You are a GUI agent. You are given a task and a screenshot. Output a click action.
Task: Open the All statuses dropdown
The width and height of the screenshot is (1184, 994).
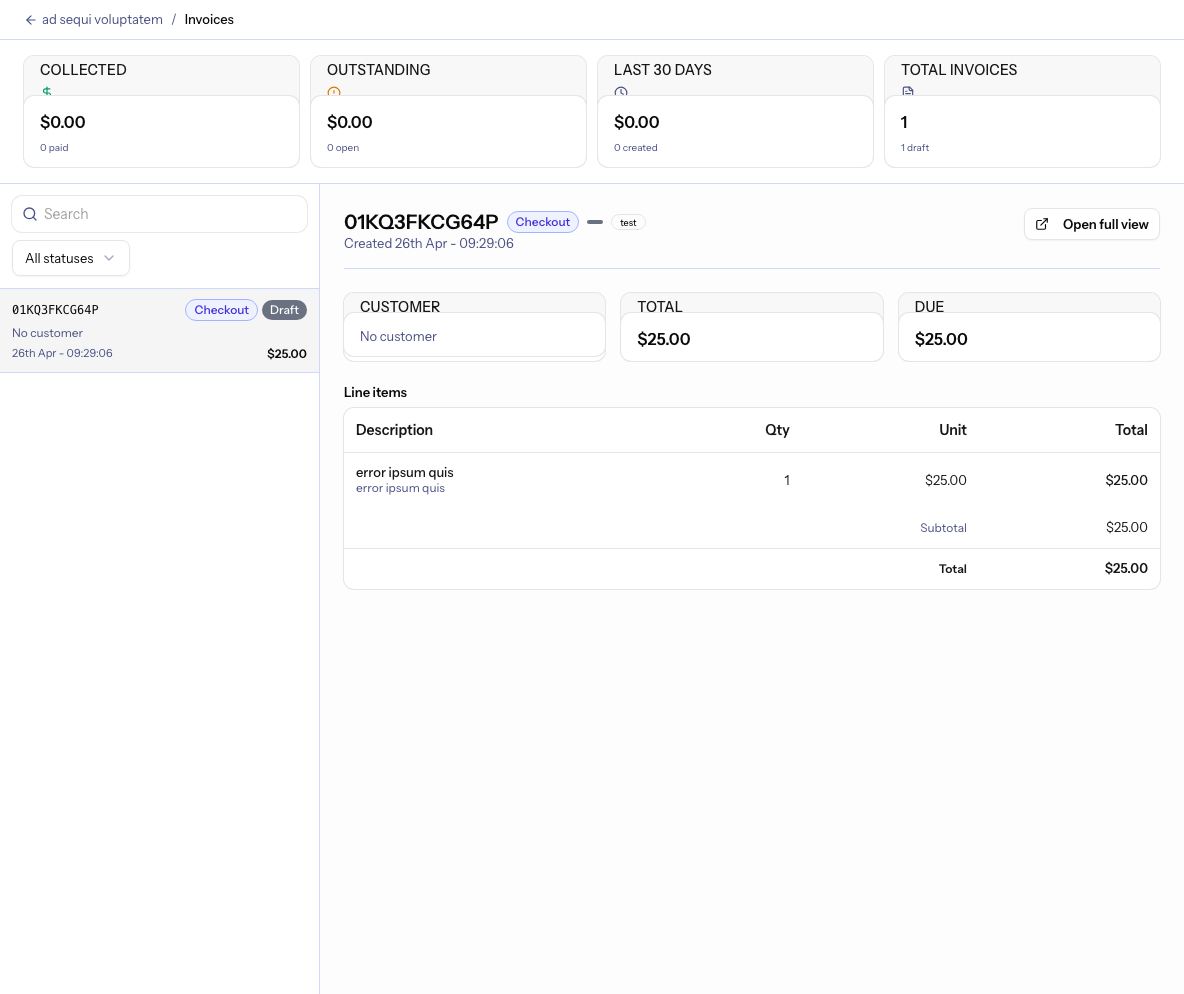tap(71, 258)
